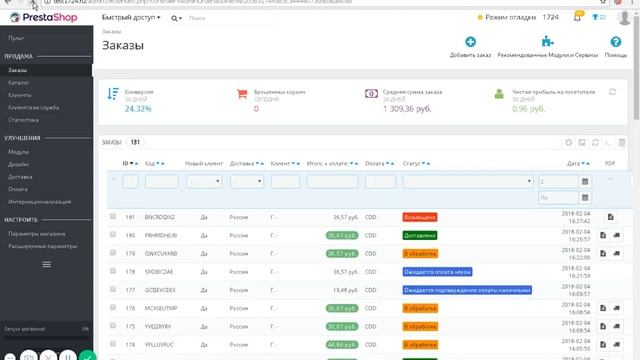The image size is (640, 360).
Task: Click the net profit per visitor icon
Action: [x=499, y=94]
